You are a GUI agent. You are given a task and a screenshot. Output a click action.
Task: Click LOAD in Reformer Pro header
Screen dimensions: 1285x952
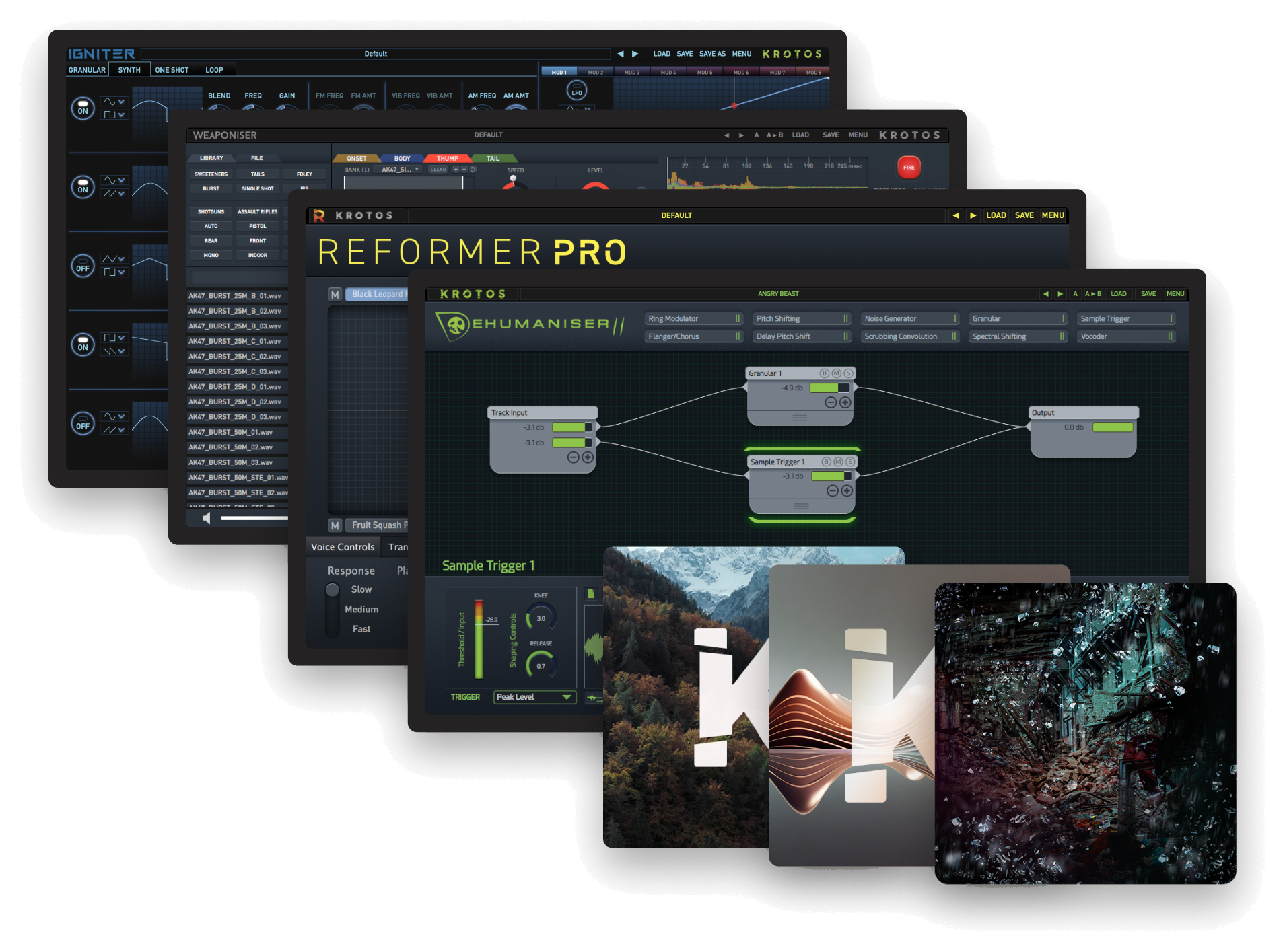tap(996, 215)
